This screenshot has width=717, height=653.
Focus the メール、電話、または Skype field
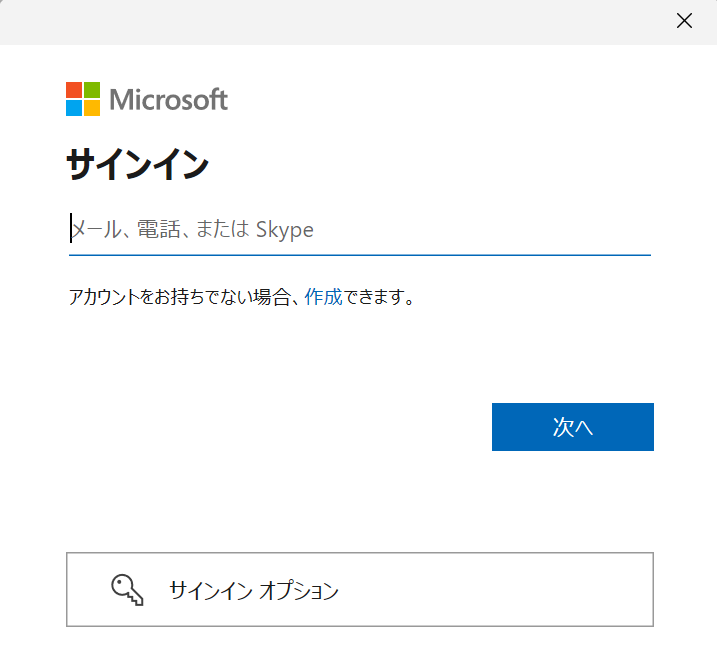tap(360, 229)
